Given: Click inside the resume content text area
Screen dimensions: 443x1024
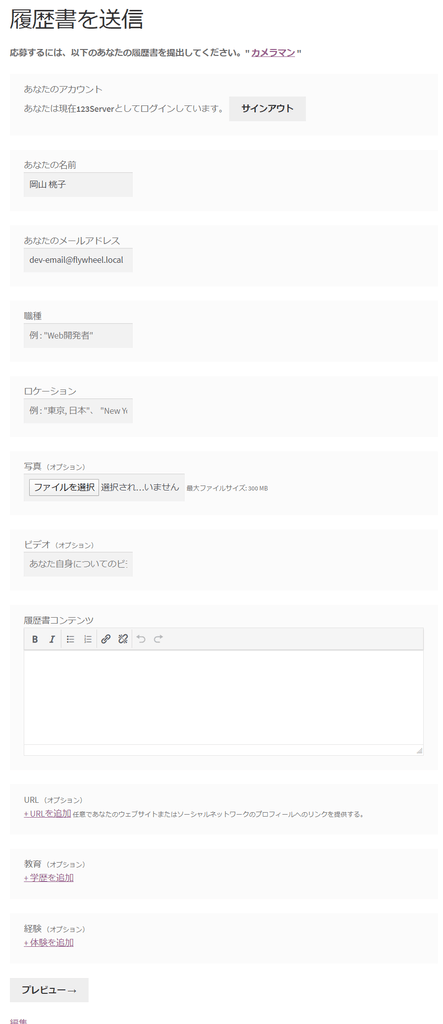Looking at the screenshot, I should [223, 697].
